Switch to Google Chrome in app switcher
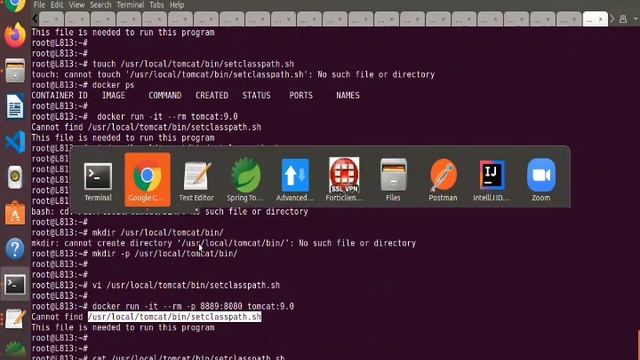Screen dimensions: 640x360 point(147,180)
